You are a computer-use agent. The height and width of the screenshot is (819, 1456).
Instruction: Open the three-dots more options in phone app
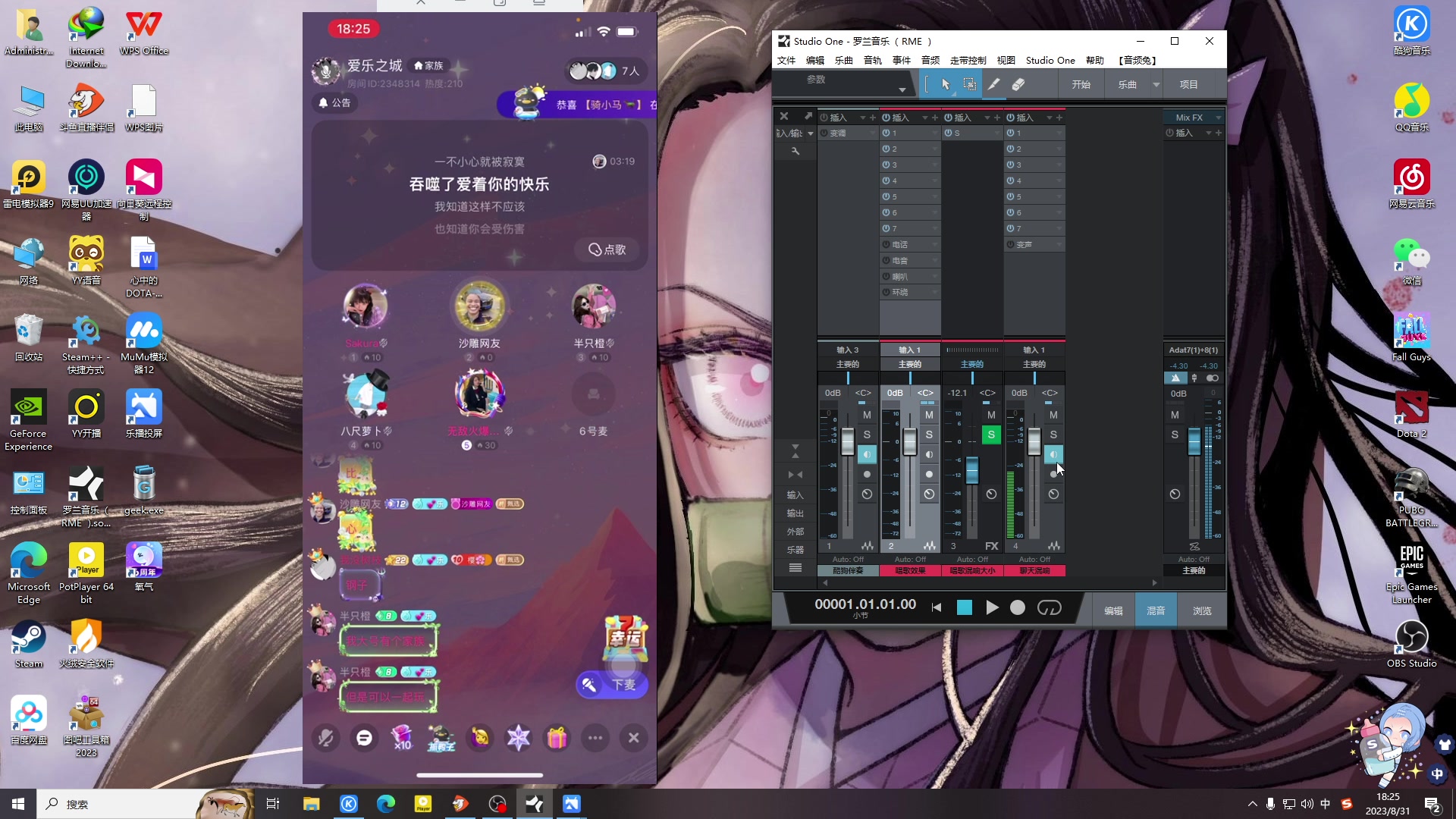coord(595,737)
